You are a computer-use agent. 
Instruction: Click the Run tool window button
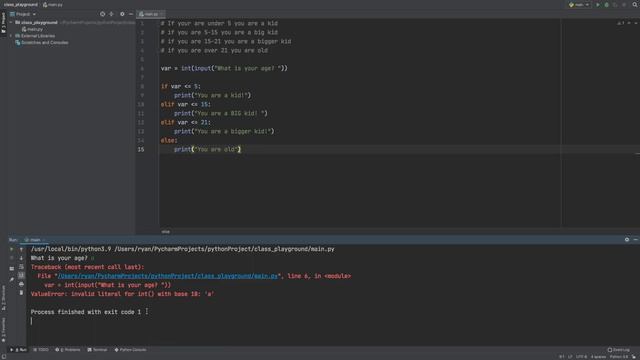coord(19,350)
